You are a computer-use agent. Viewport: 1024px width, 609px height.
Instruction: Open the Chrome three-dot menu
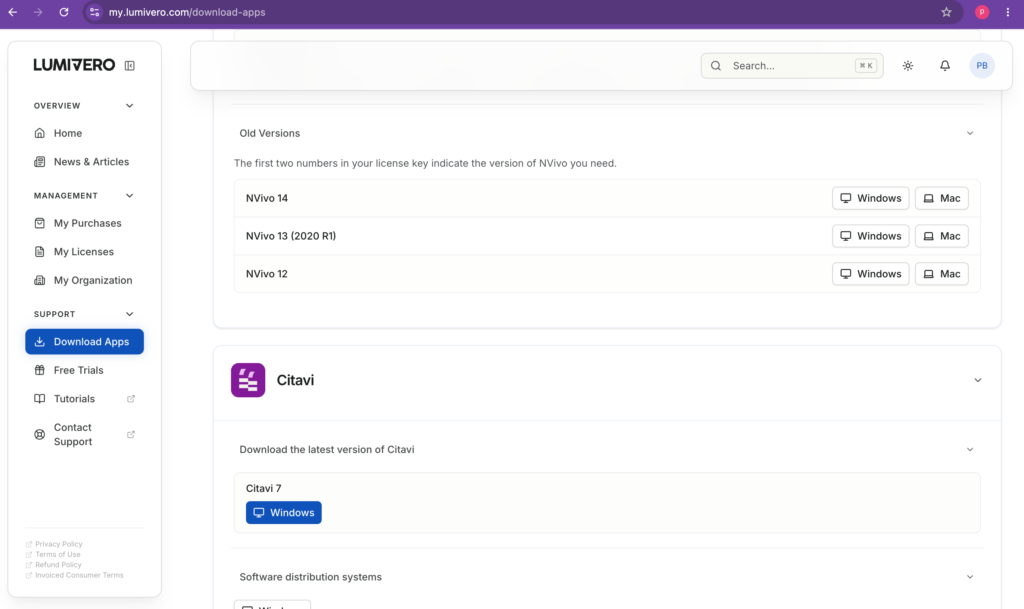1008,12
